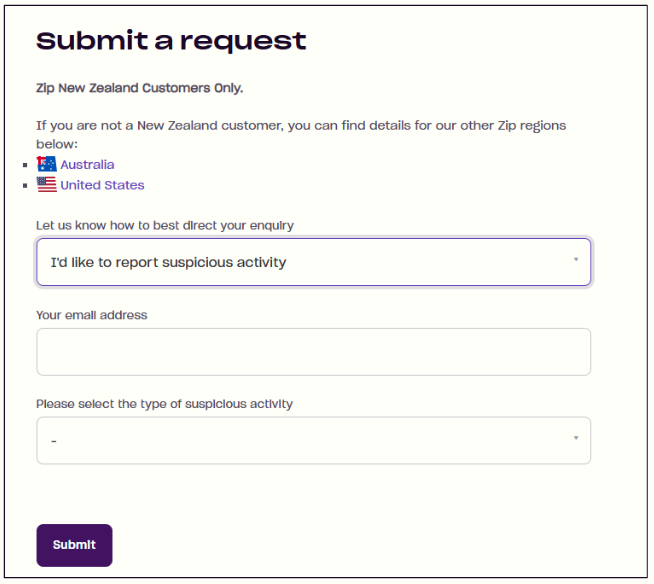
Task: Click the arrow on the enquiry dropdown
Action: 576,260
